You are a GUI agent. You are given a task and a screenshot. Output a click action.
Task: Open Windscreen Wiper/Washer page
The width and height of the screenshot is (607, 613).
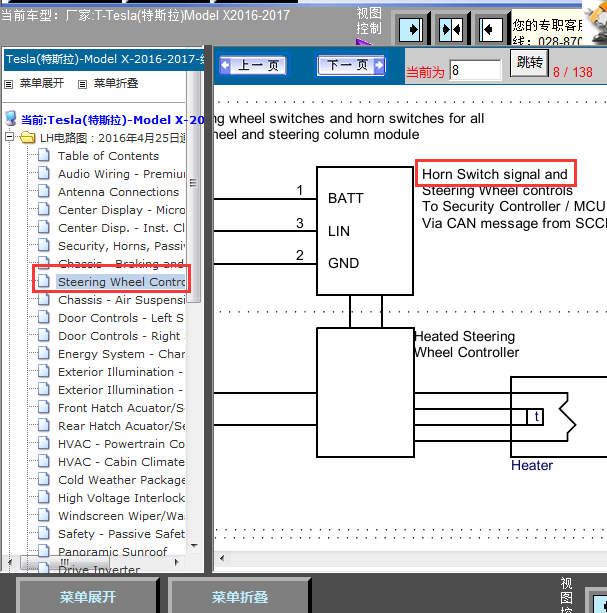click(122, 516)
